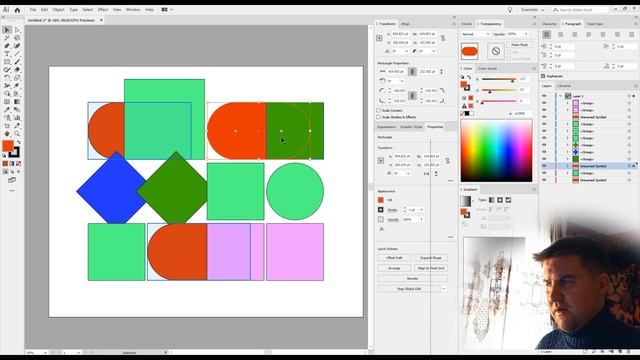This screenshot has width=640, height=360.
Task: Select the Artboard tool
Action: (x=7, y=126)
